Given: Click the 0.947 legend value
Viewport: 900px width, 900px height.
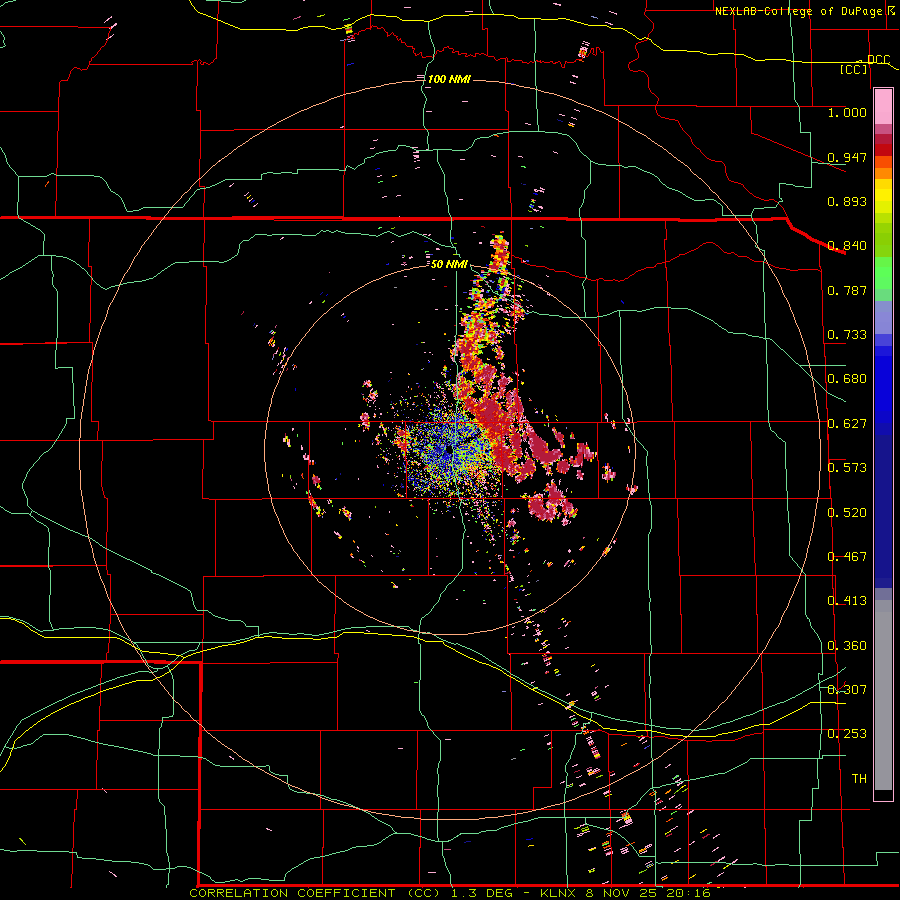Looking at the screenshot, I should point(847,157).
